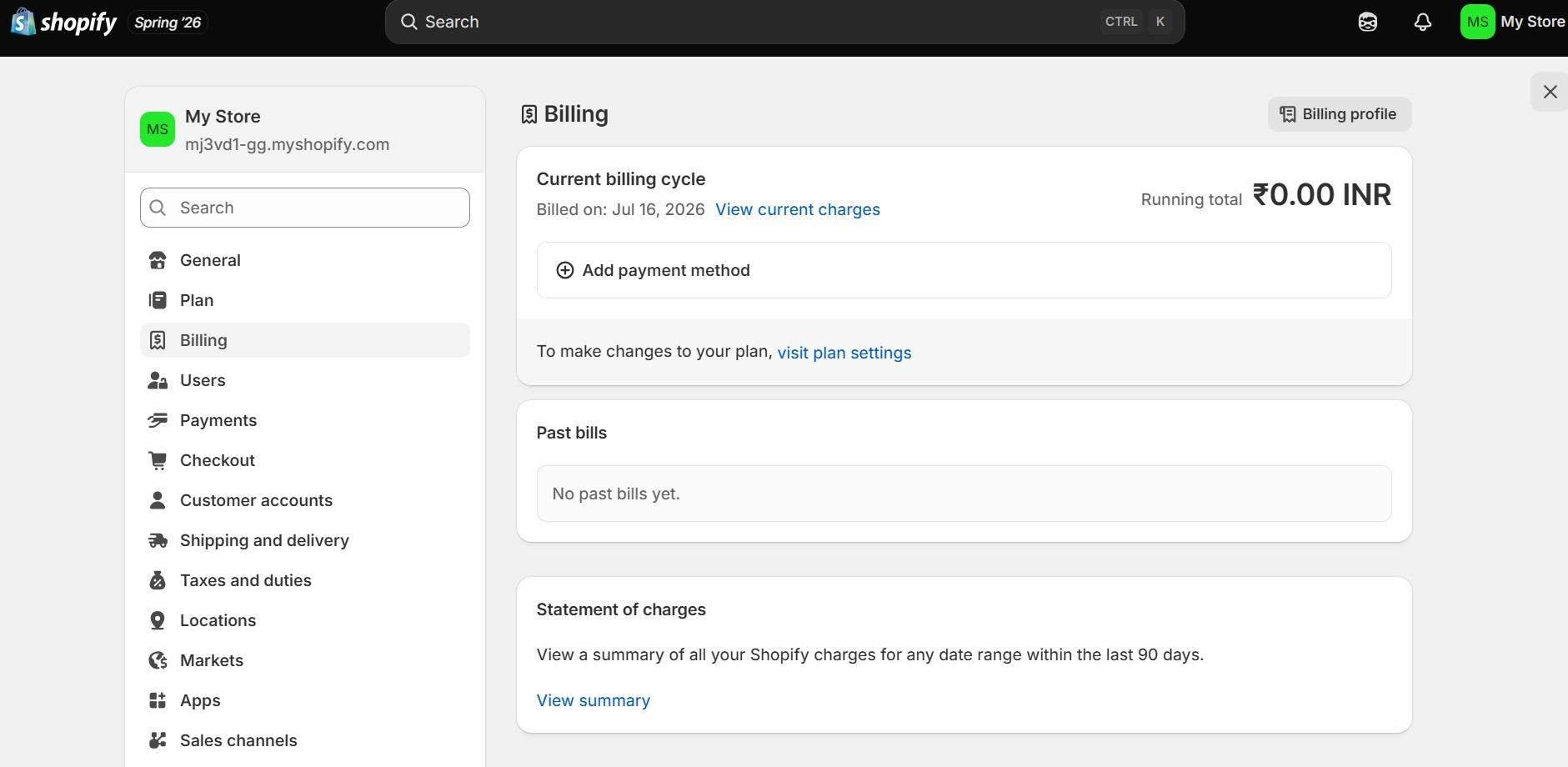Open Sales channels settings
This screenshot has width=1568, height=767.
305,740
